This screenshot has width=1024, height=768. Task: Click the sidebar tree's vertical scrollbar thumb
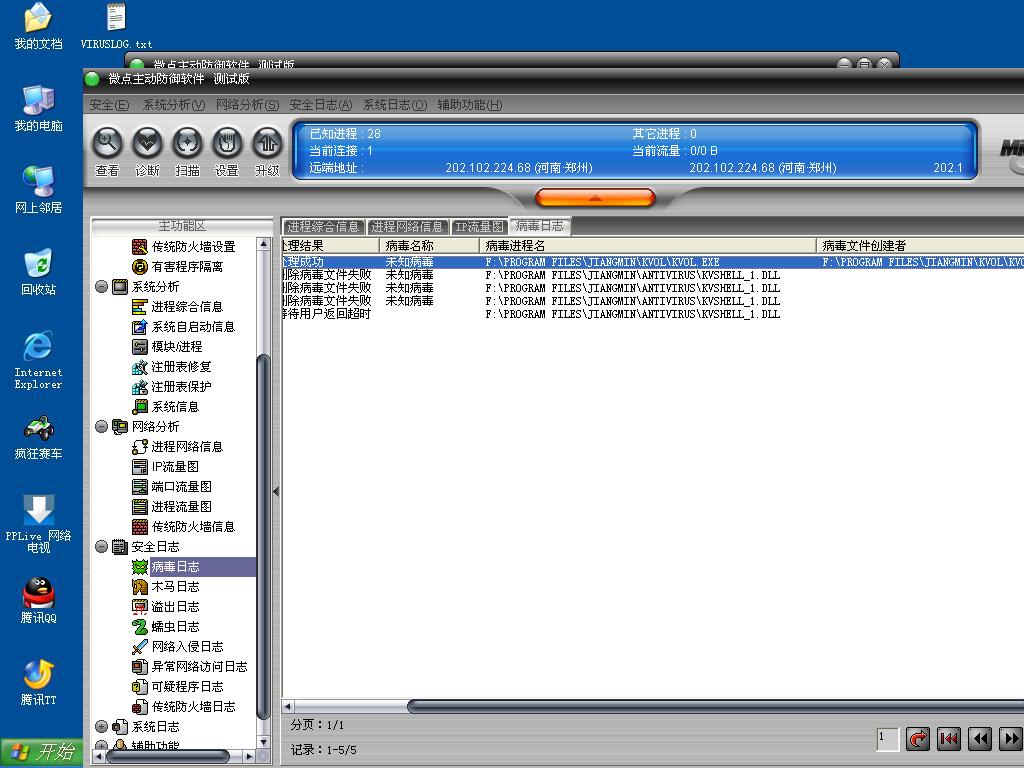(x=263, y=536)
